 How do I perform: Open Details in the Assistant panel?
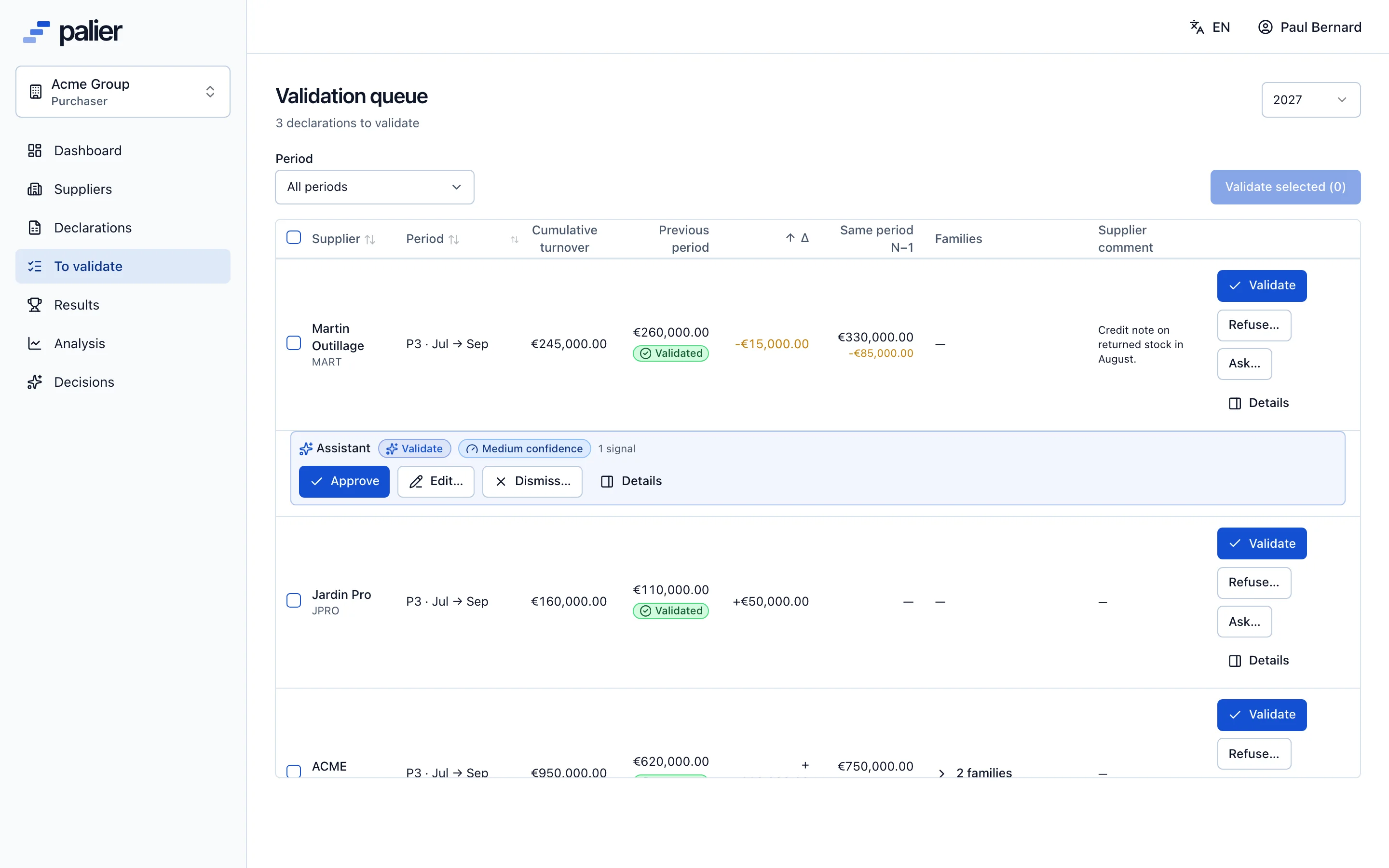tap(631, 481)
